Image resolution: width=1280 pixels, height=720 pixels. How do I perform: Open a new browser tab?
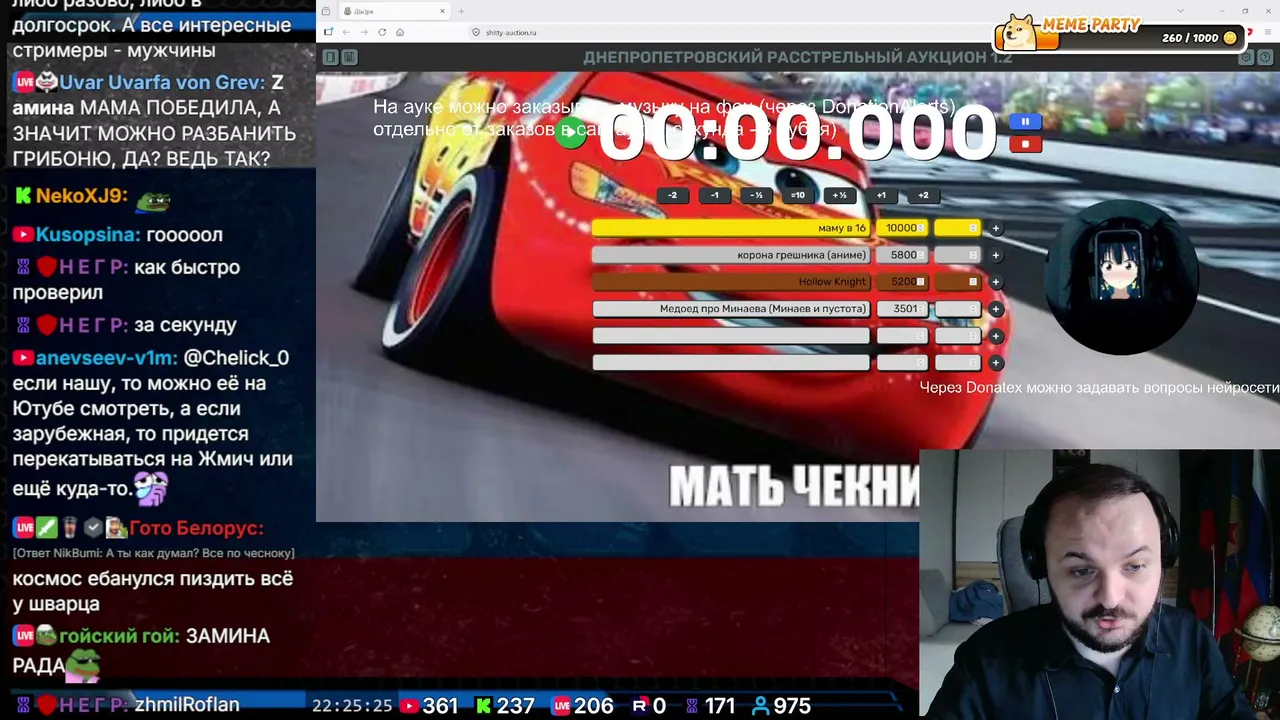coord(461,11)
